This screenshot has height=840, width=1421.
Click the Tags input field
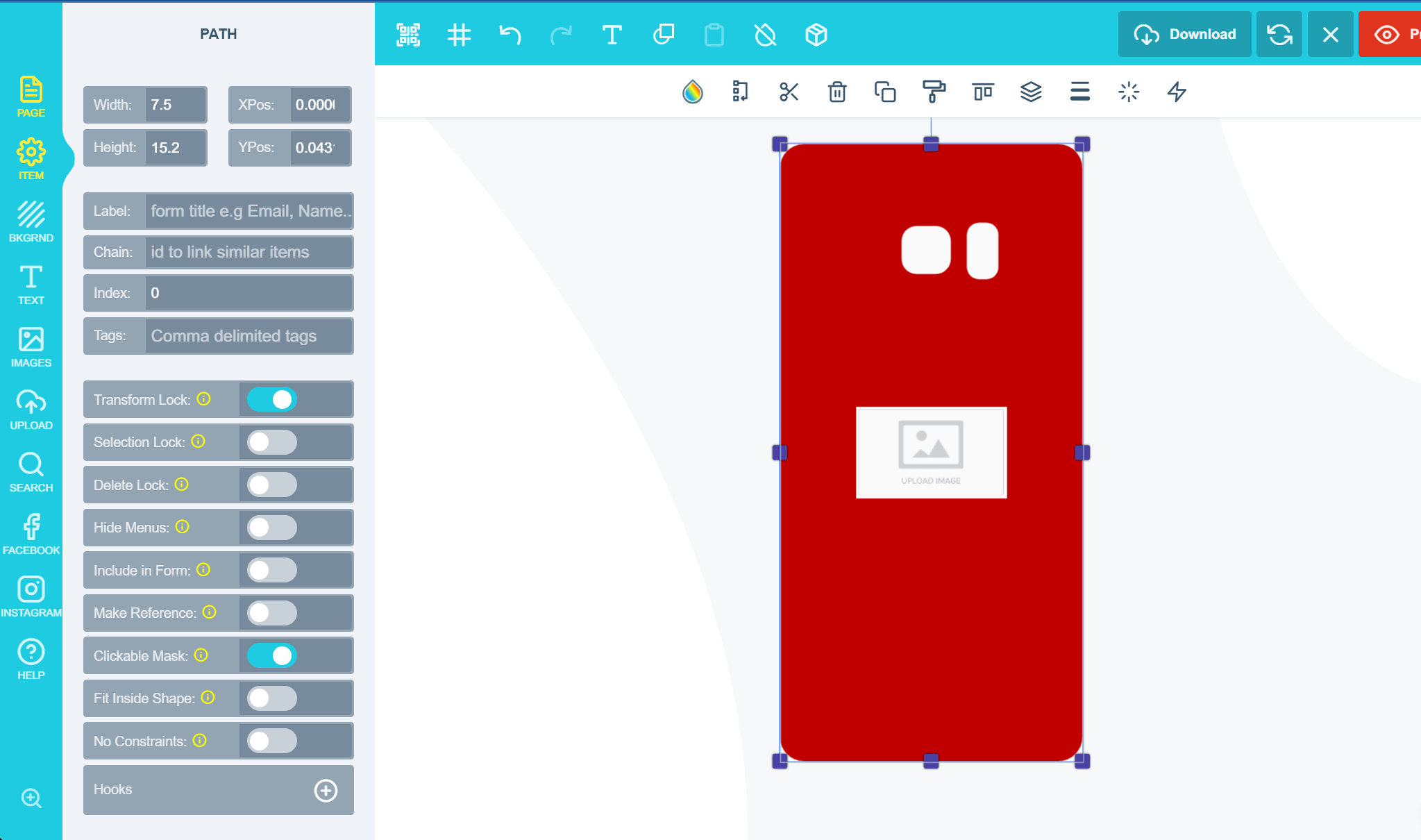tap(249, 336)
